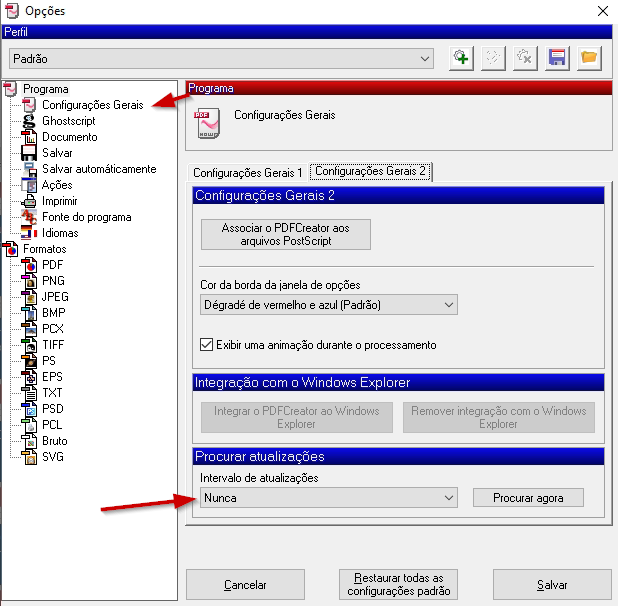Image resolution: width=618 pixels, height=606 pixels.
Task: Click the delete profile icon
Action: (525, 59)
